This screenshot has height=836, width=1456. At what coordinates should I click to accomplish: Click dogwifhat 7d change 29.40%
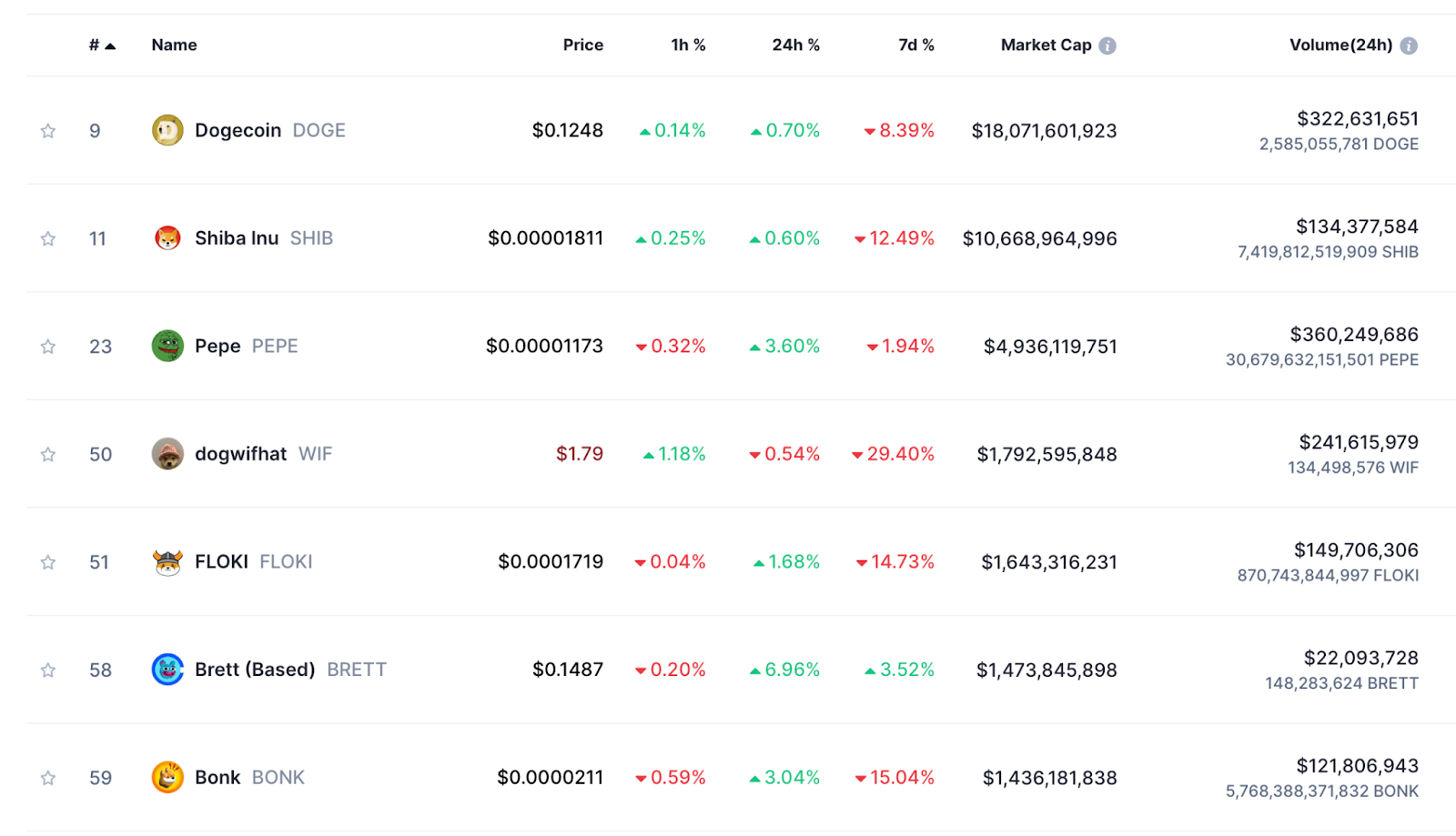tap(893, 454)
